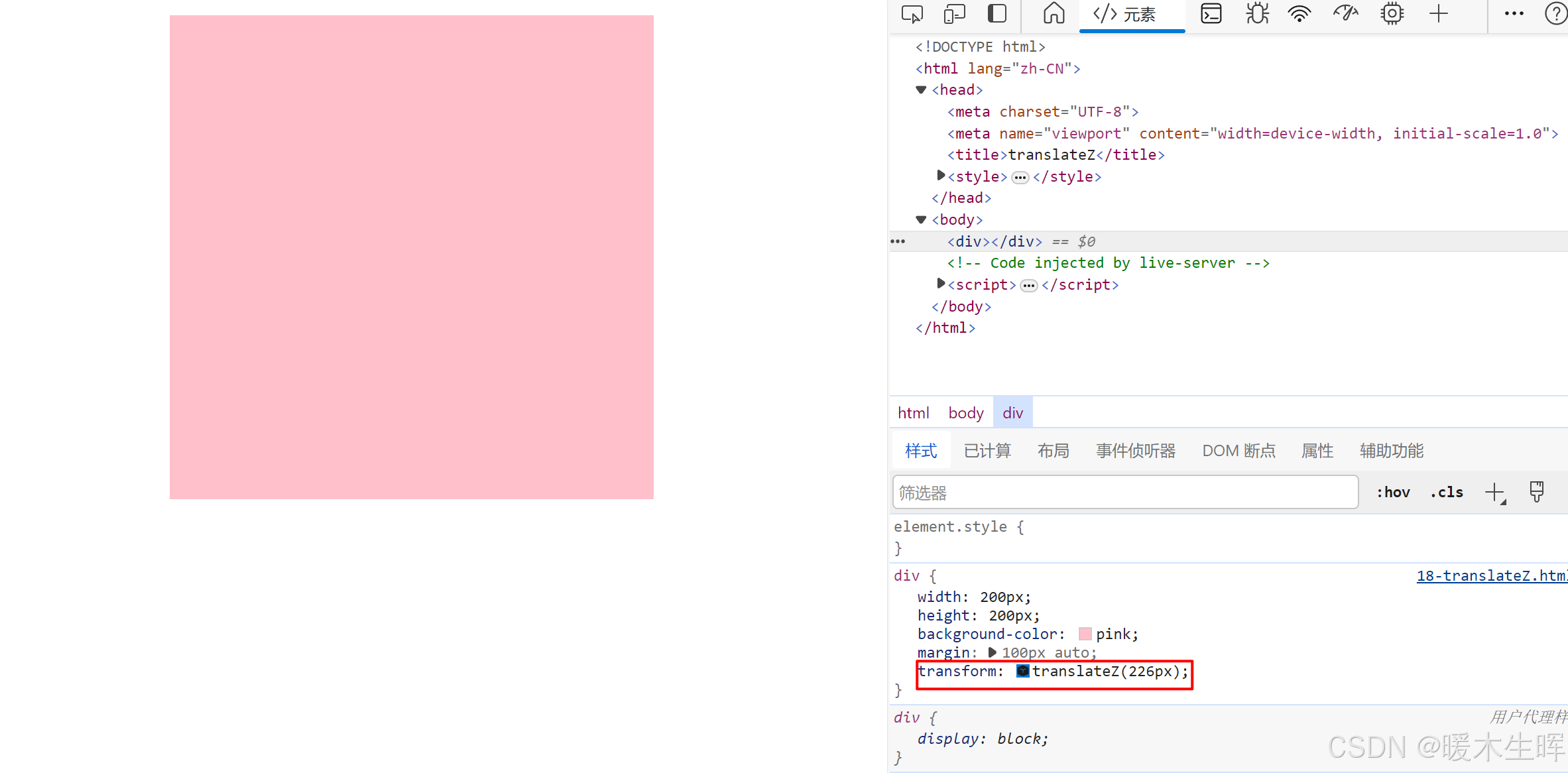Open actions menu for selected div row
This screenshot has height=773, width=1568.
tap(898, 241)
